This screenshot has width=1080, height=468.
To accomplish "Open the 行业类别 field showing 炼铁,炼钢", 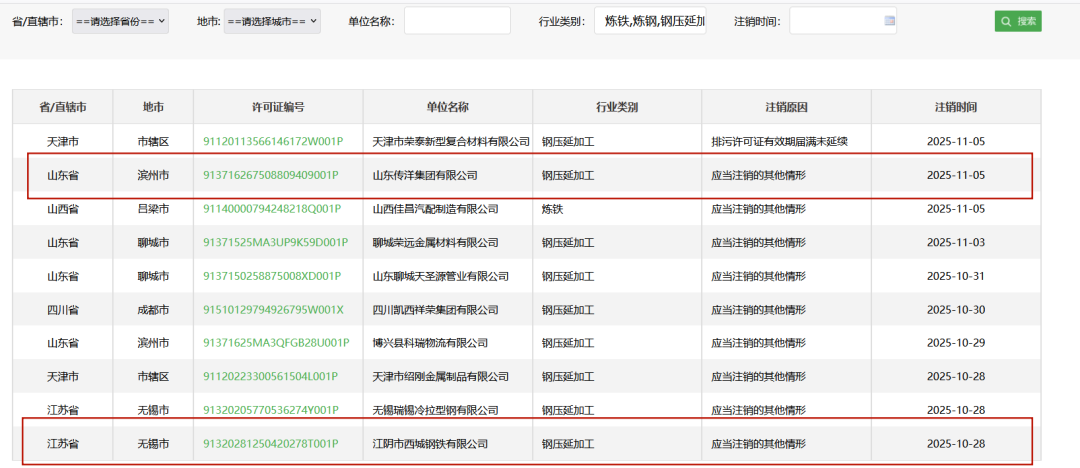I will pos(651,21).
